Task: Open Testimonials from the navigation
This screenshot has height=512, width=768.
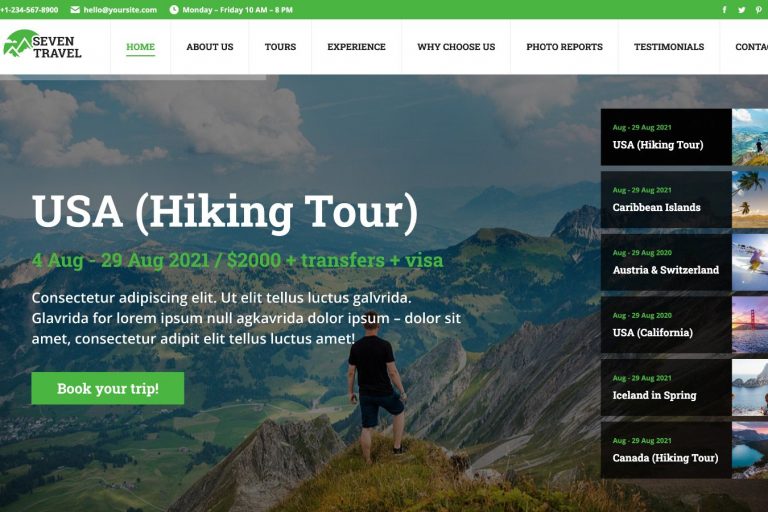Action: point(669,47)
